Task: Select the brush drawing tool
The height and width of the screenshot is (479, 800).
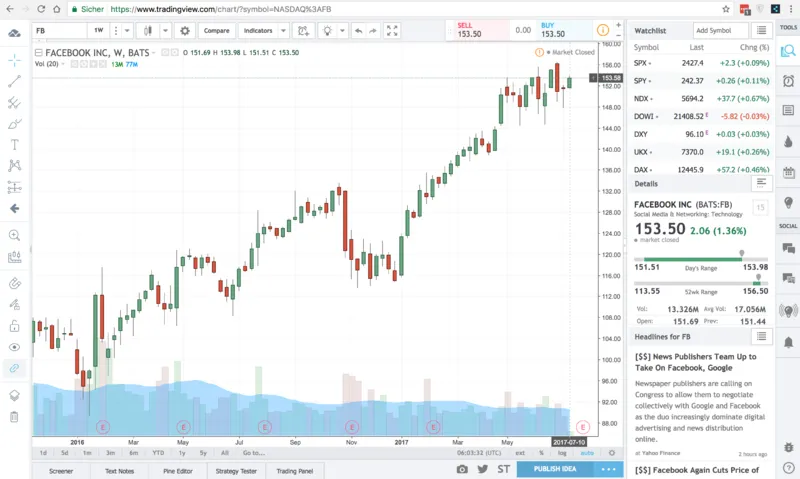Action: (14, 124)
